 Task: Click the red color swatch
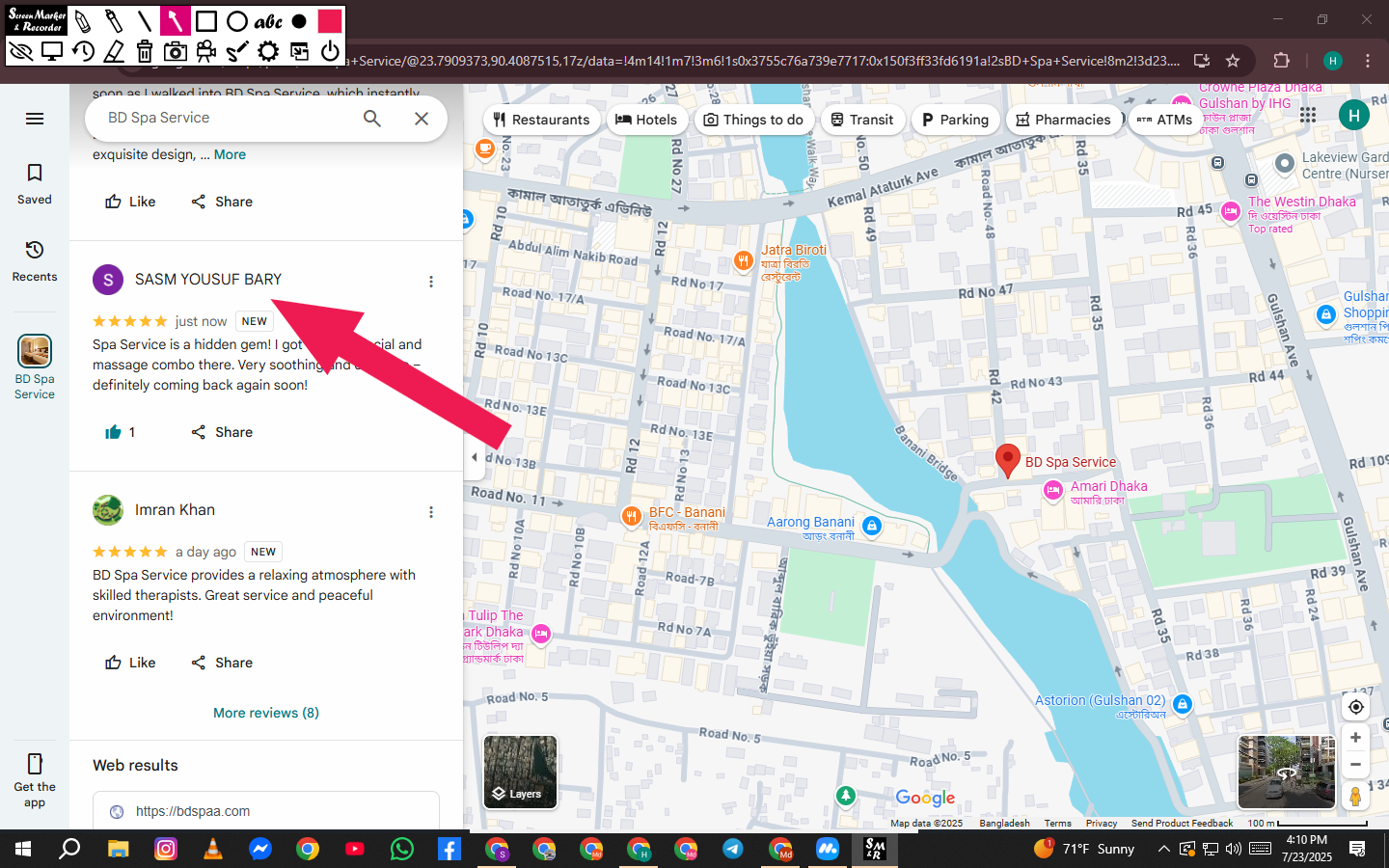330,21
